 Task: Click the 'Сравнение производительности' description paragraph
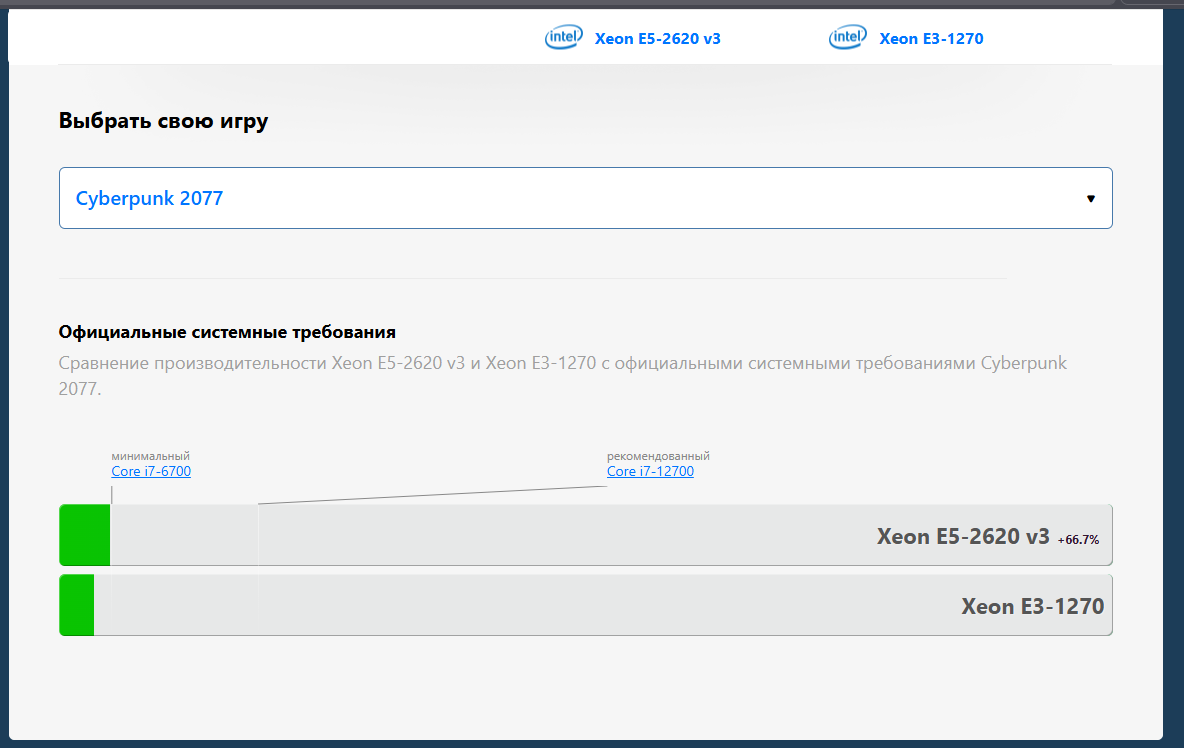pyautogui.click(x=563, y=375)
